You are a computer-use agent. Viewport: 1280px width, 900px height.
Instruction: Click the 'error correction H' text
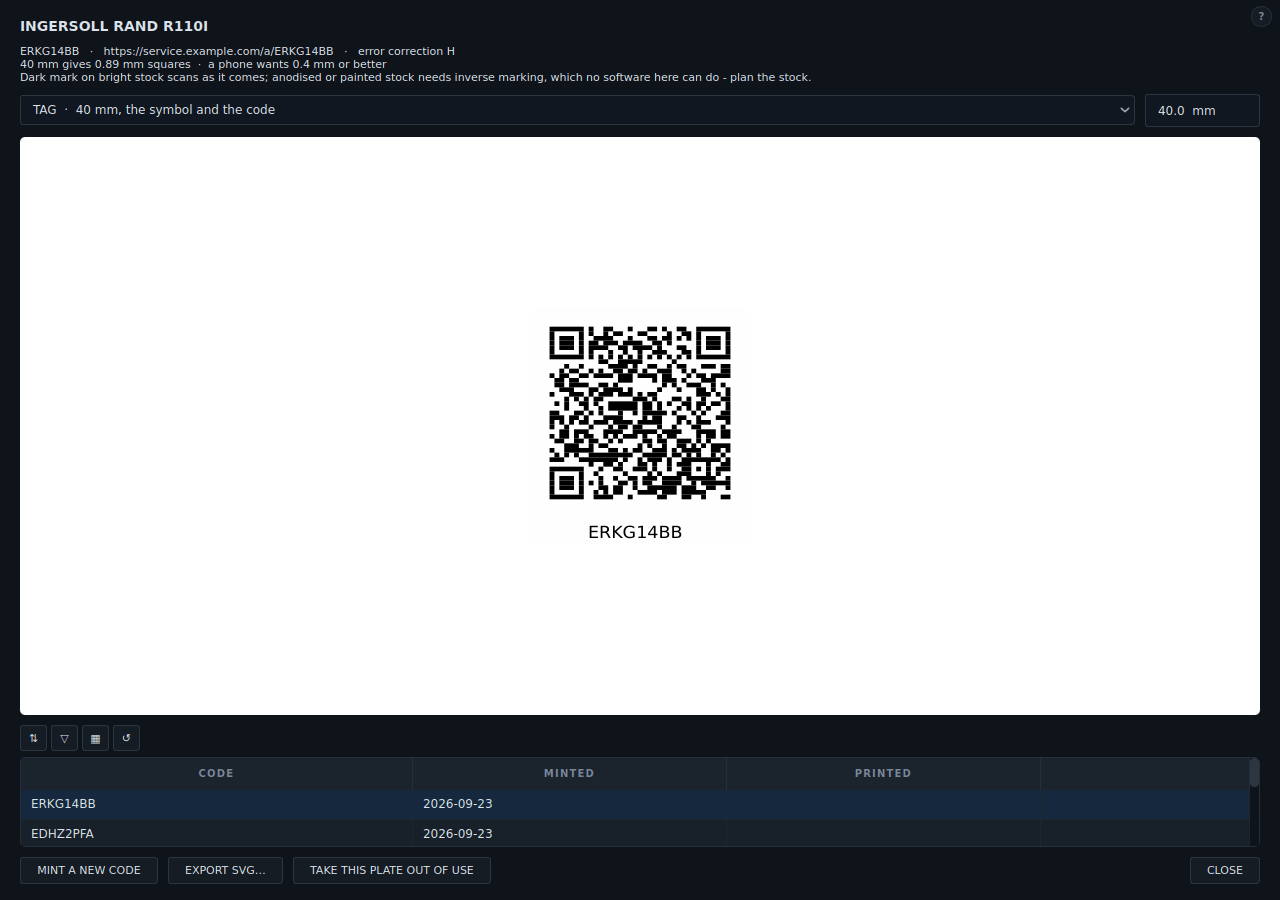coord(406,51)
